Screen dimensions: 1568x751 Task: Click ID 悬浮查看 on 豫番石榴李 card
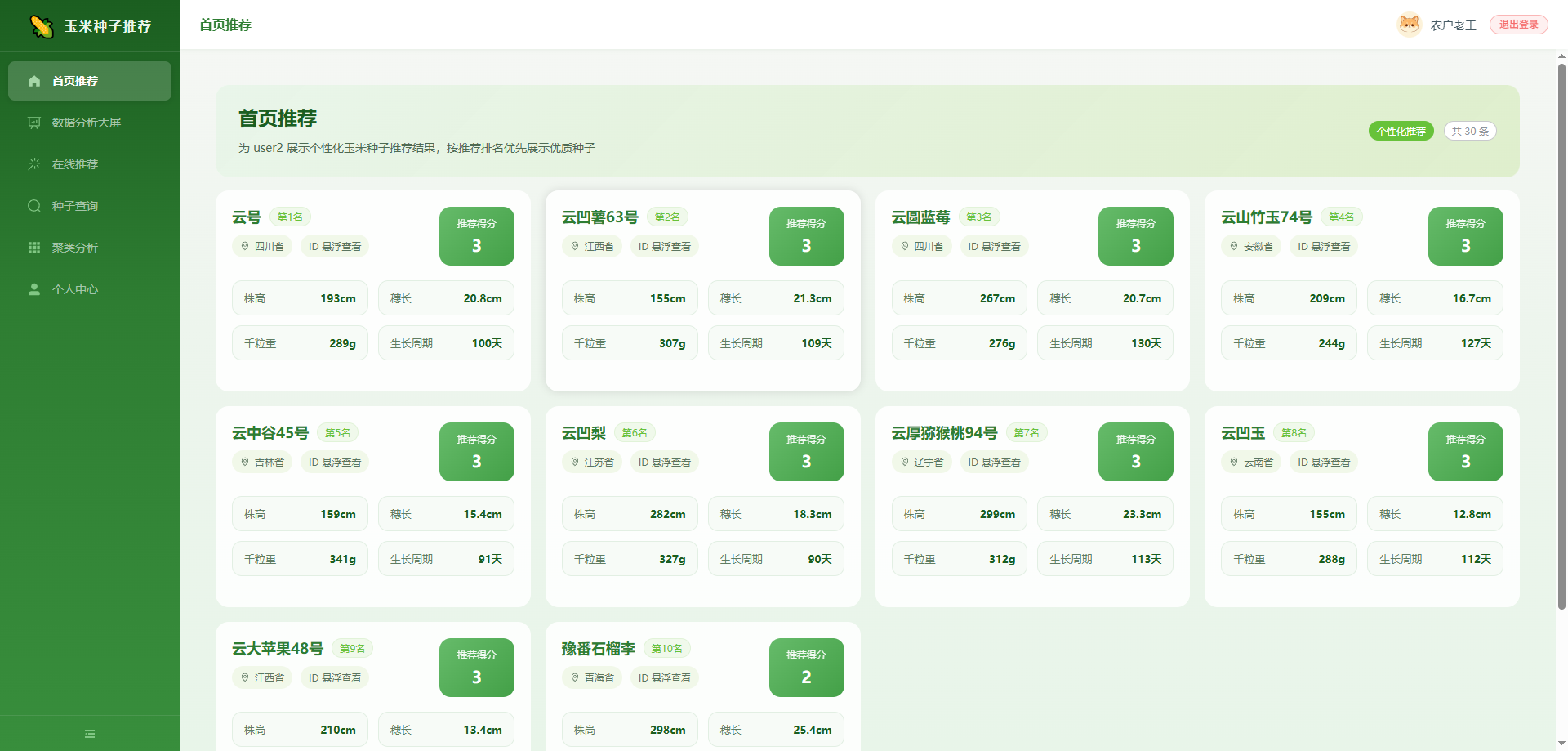click(x=665, y=677)
